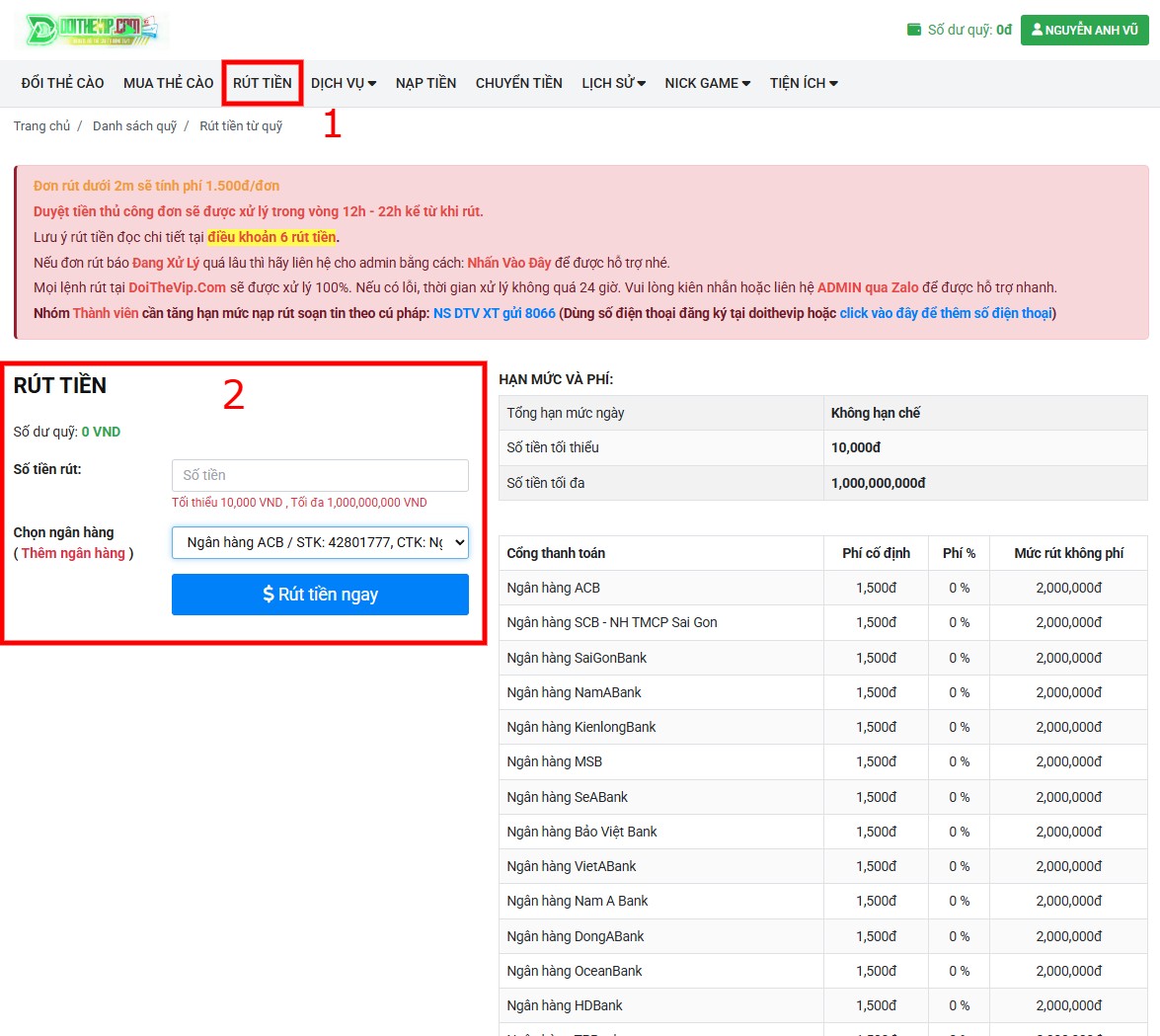This screenshot has height=1036, width=1160.
Task: Open the ĐỔI THẺ CÀO menu item
Action: [x=62, y=83]
